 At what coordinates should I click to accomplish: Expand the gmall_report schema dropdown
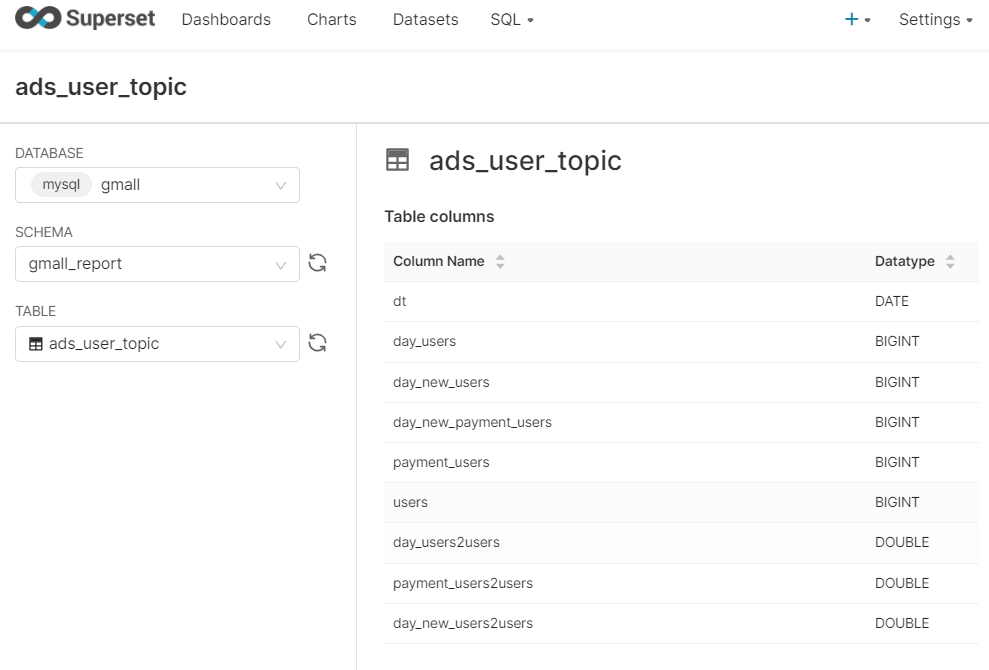coord(281,265)
